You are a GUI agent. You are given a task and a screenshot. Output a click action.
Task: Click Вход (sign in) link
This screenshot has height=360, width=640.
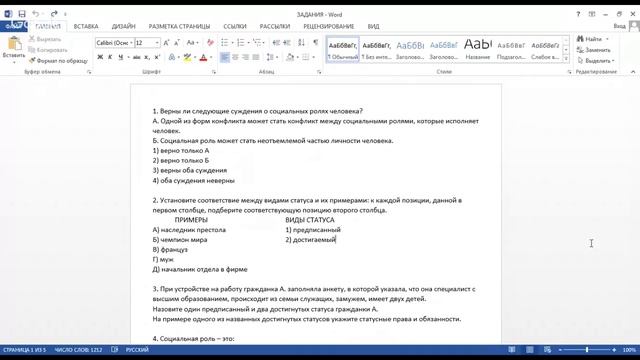pyautogui.click(x=619, y=26)
